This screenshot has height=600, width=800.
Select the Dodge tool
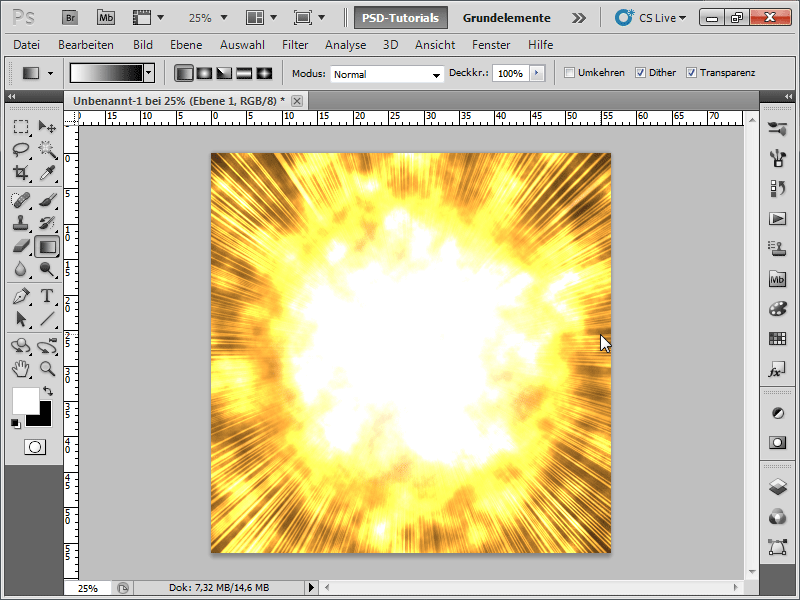click(47, 269)
